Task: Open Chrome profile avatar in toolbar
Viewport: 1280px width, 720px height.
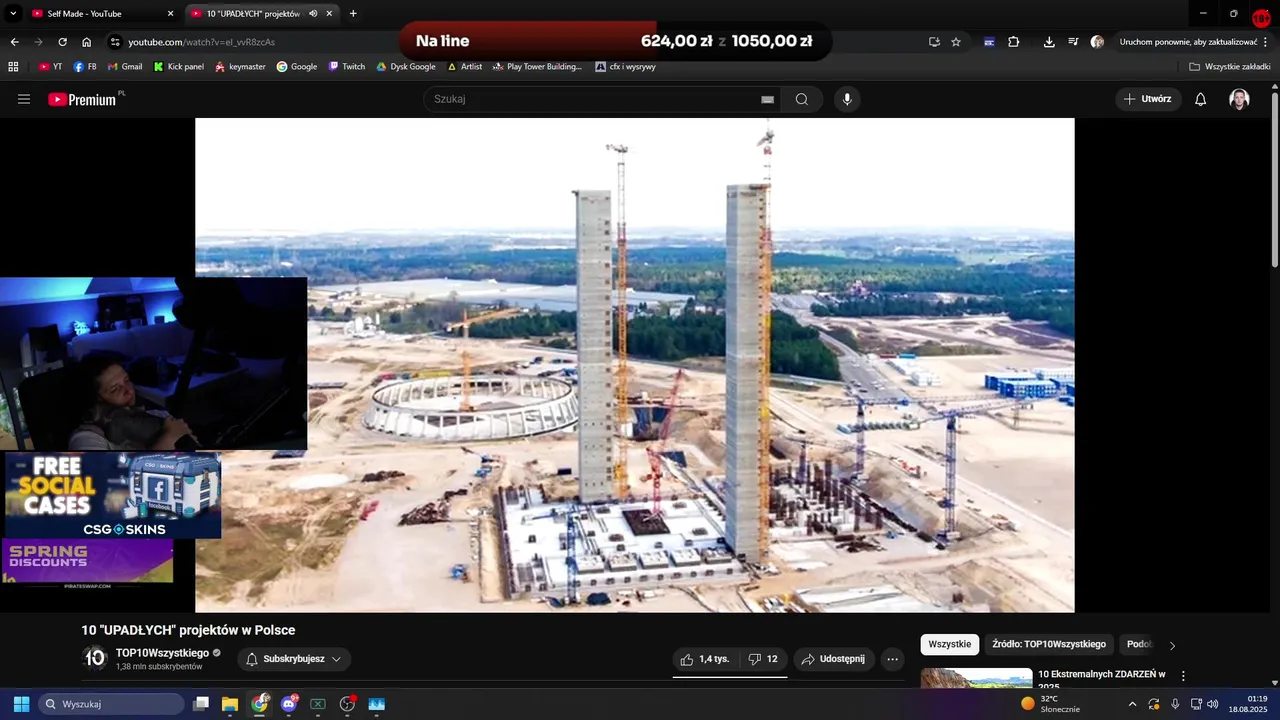Action: (x=1097, y=42)
